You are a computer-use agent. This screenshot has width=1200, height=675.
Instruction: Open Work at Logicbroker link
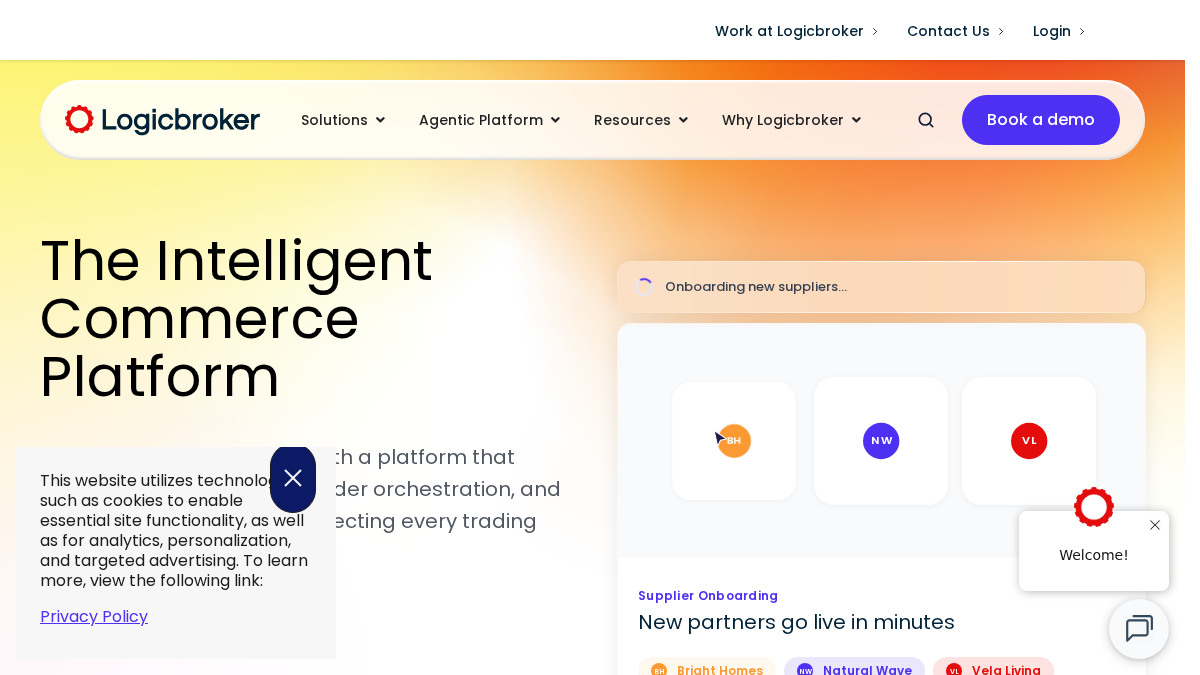[x=796, y=31]
